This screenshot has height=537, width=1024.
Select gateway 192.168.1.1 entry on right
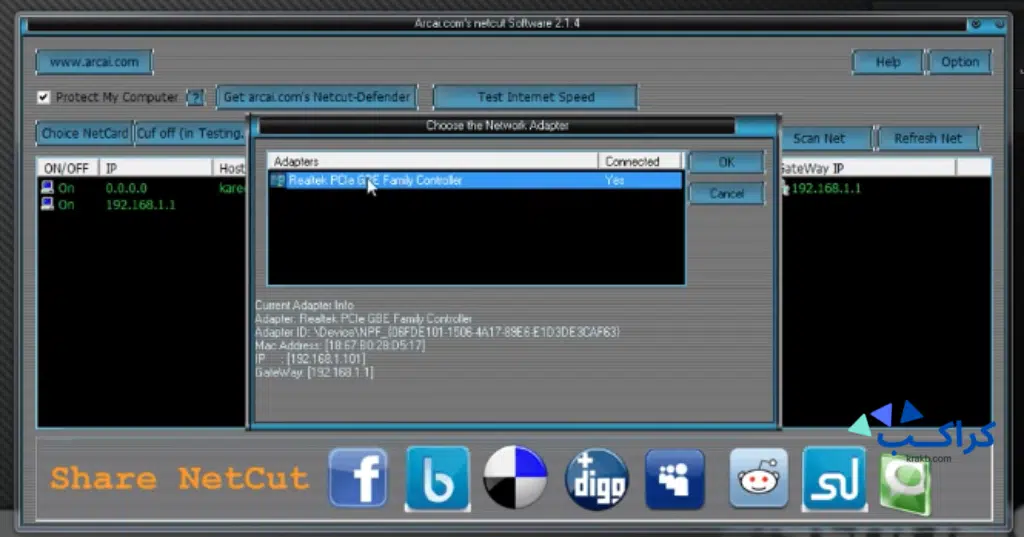click(826, 188)
